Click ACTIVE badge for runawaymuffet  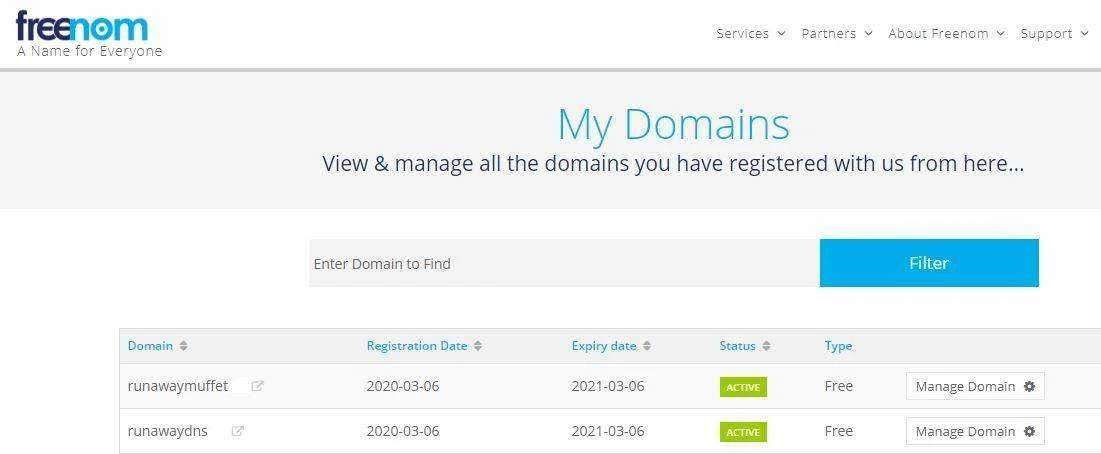[743, 387]
